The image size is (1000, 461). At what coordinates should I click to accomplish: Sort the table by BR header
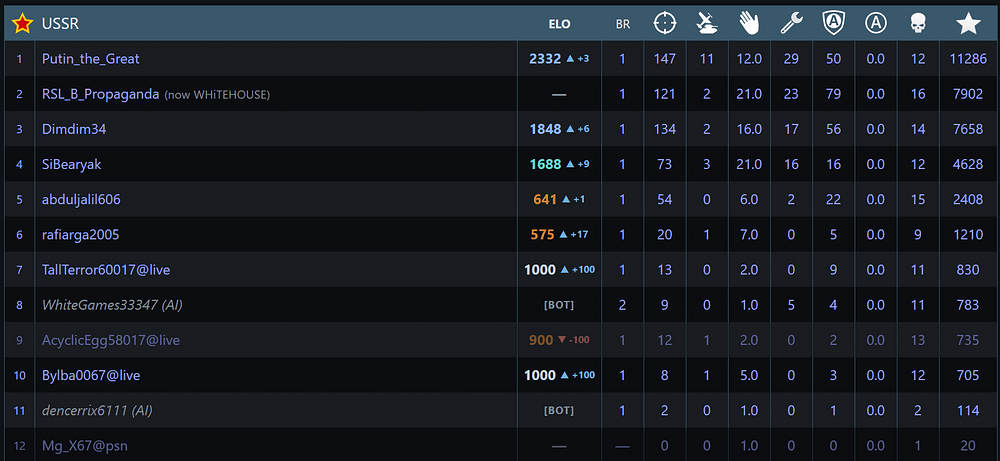pyautogui.click(x=622, y=24)
